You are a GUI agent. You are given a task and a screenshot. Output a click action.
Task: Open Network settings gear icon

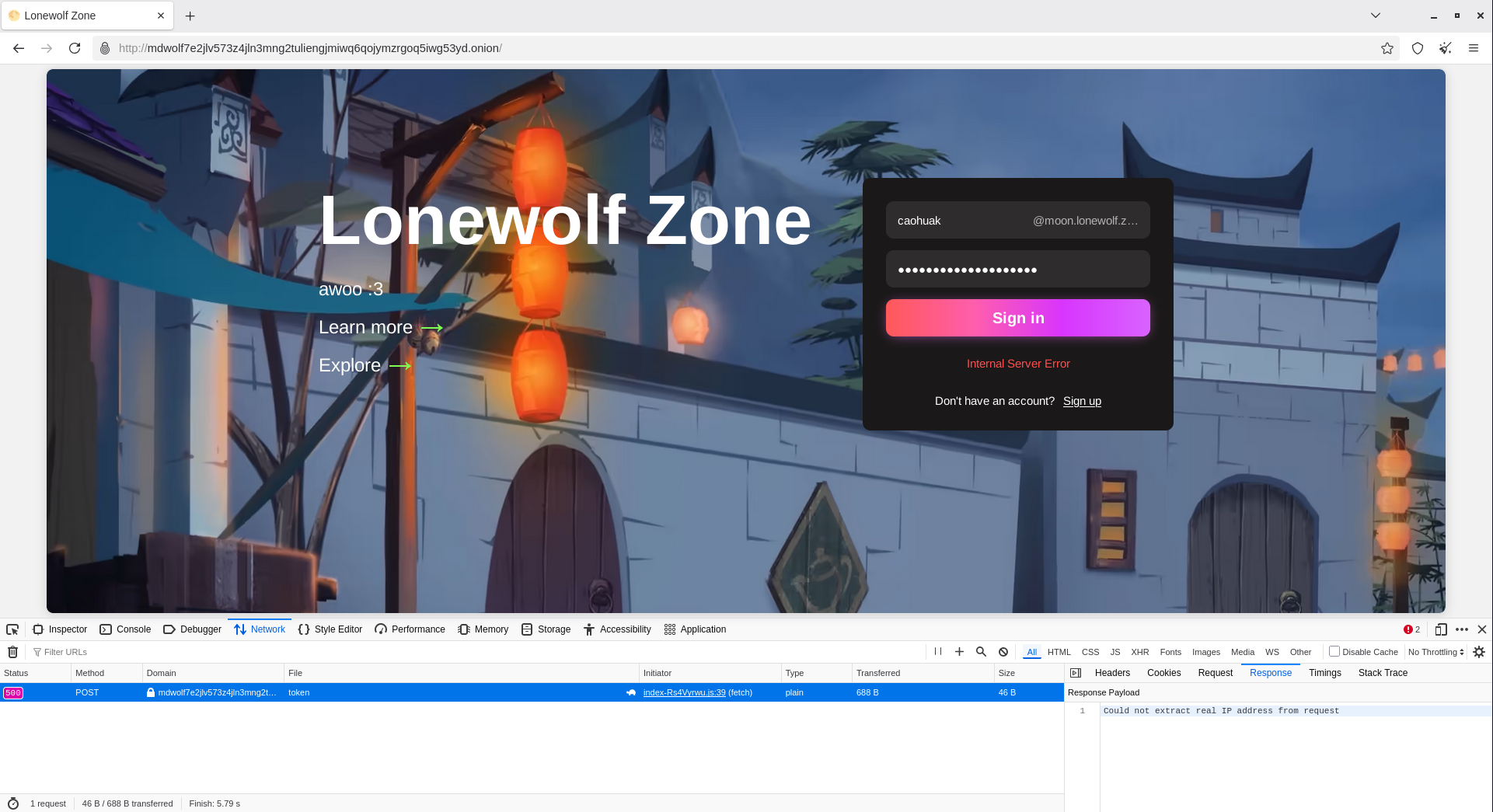(1479, 652)
